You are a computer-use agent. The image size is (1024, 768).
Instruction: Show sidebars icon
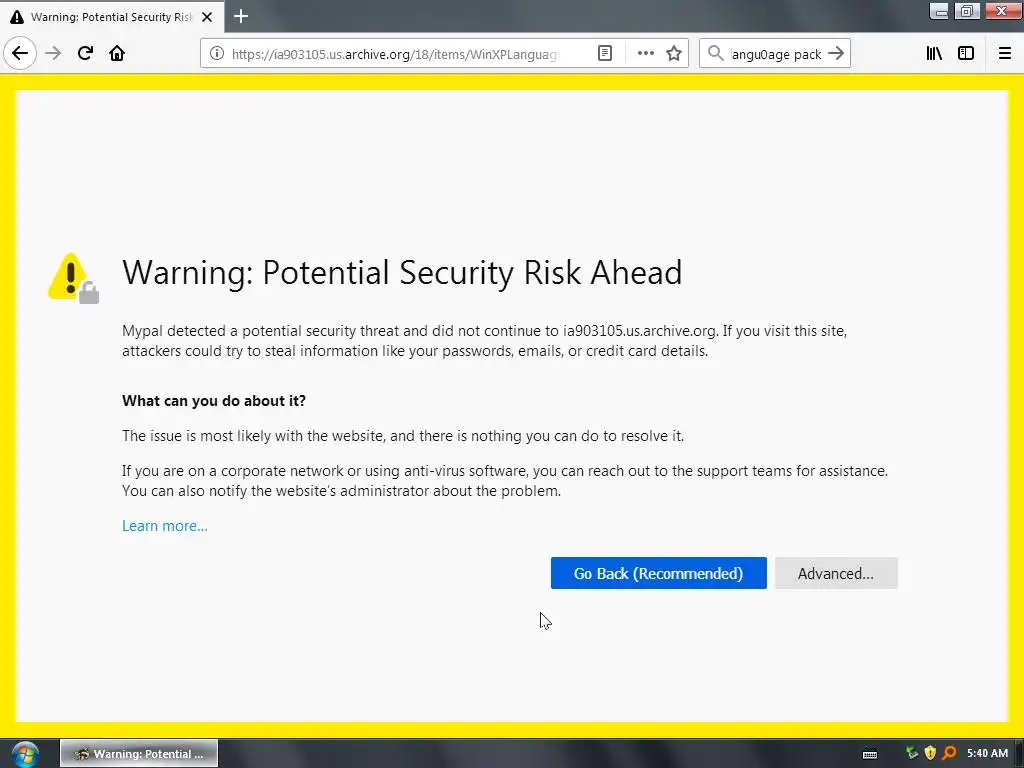(x=966, y=54)
